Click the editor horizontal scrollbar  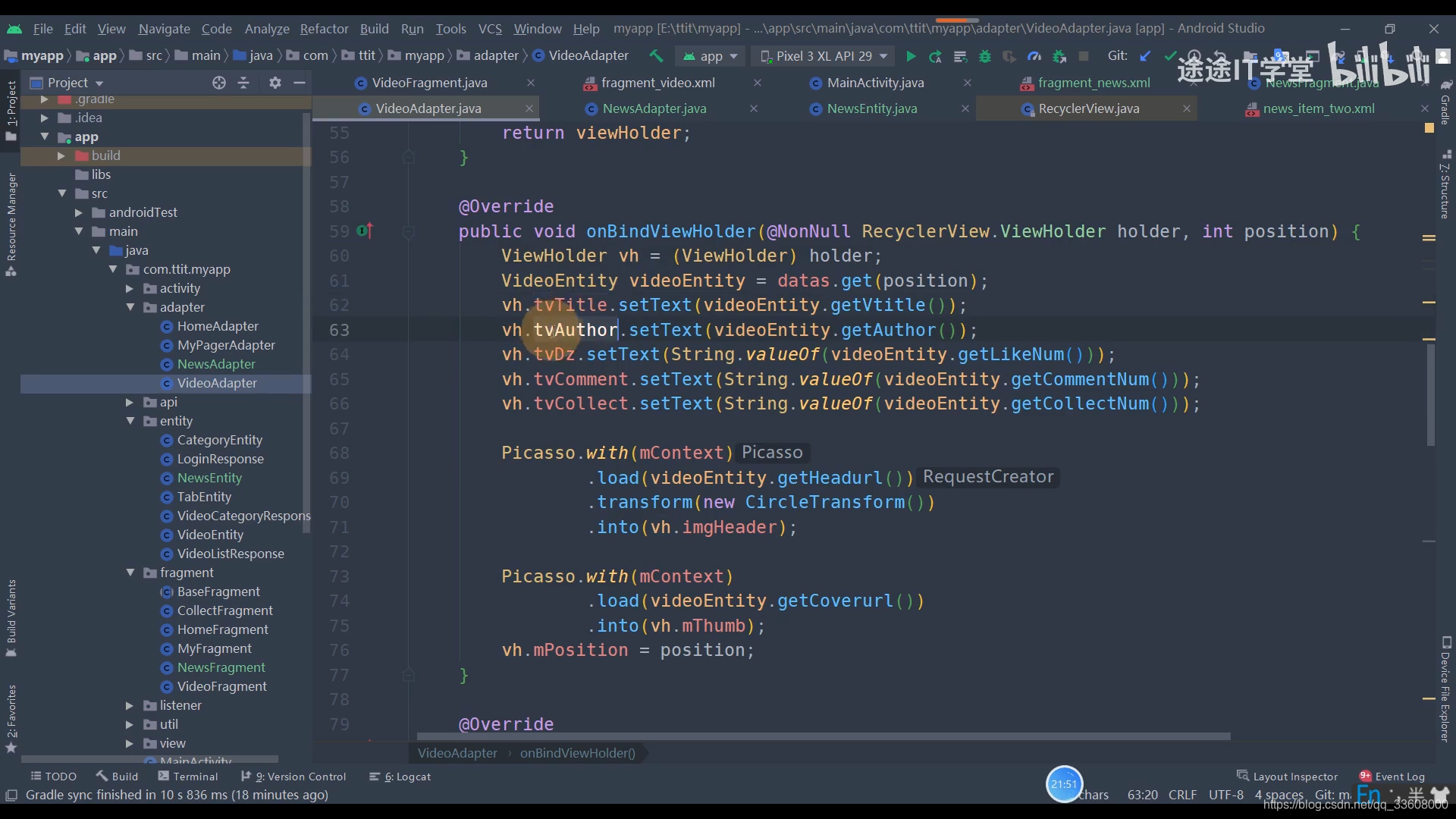point(823,736)
